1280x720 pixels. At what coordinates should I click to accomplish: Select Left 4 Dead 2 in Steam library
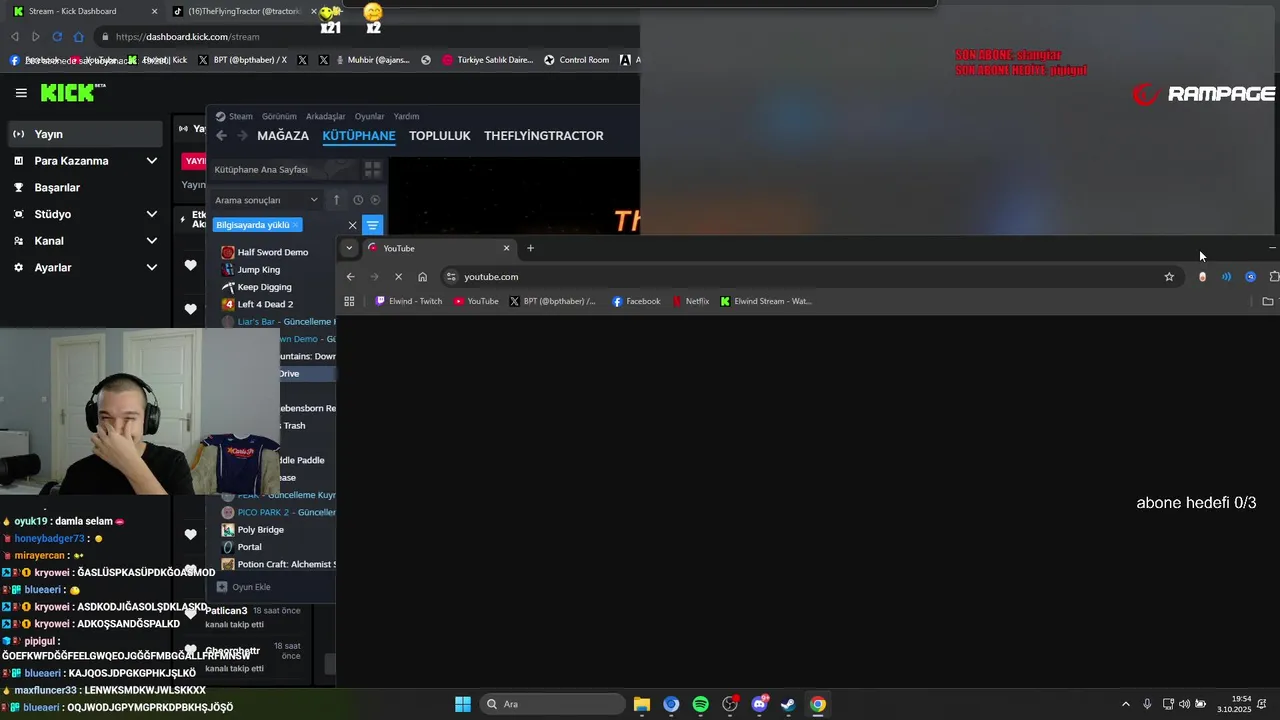pos(265,304)
